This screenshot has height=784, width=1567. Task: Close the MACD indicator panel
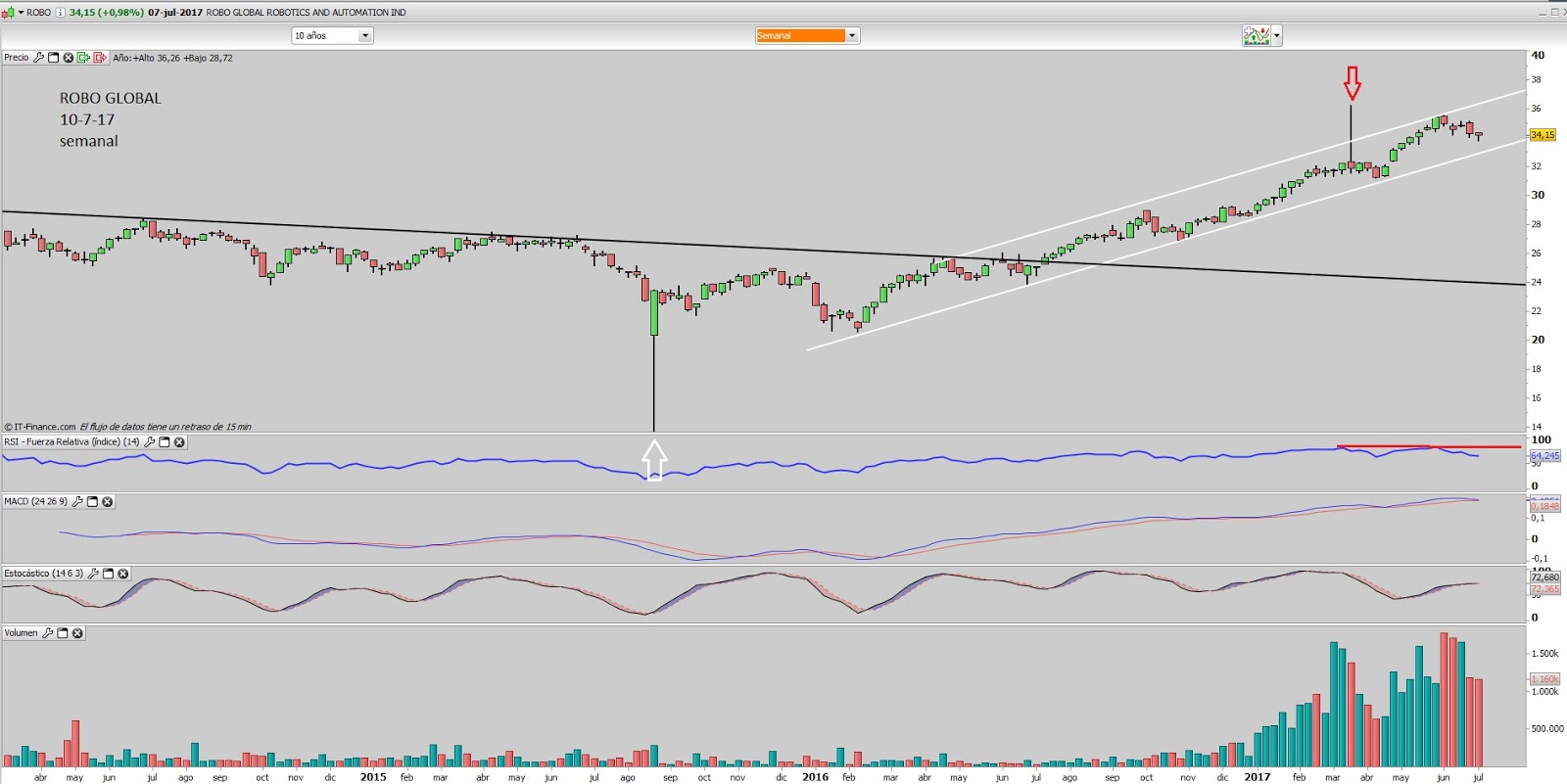tap(108, 502)
